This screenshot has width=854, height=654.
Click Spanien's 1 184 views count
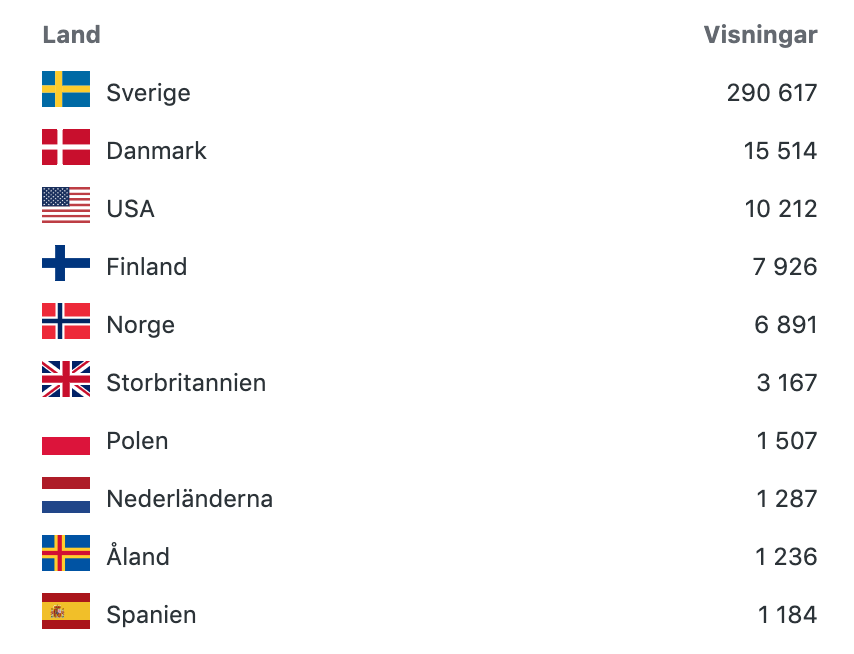(787, 615)
